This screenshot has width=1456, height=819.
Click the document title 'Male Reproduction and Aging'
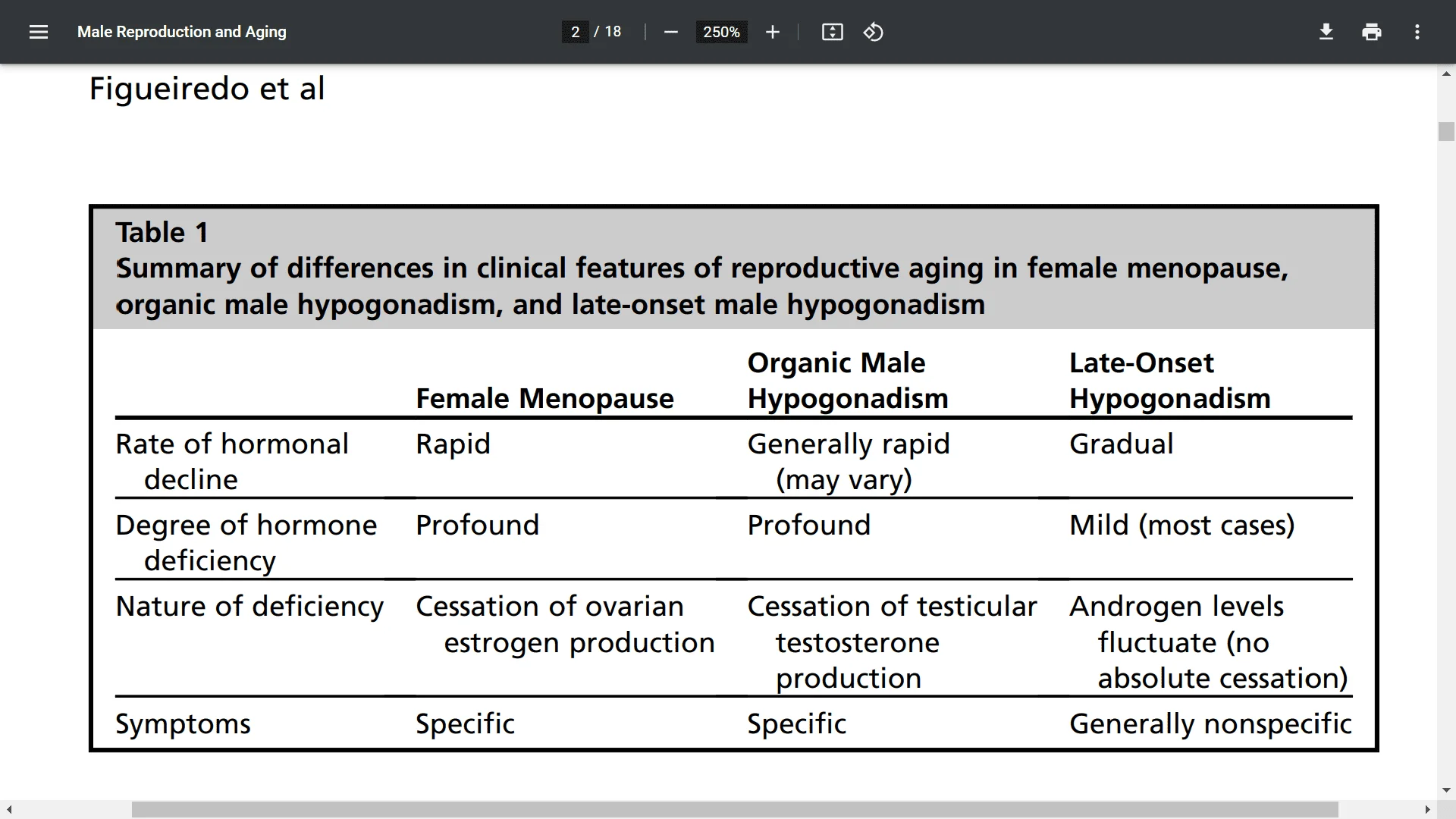(182, 32)
